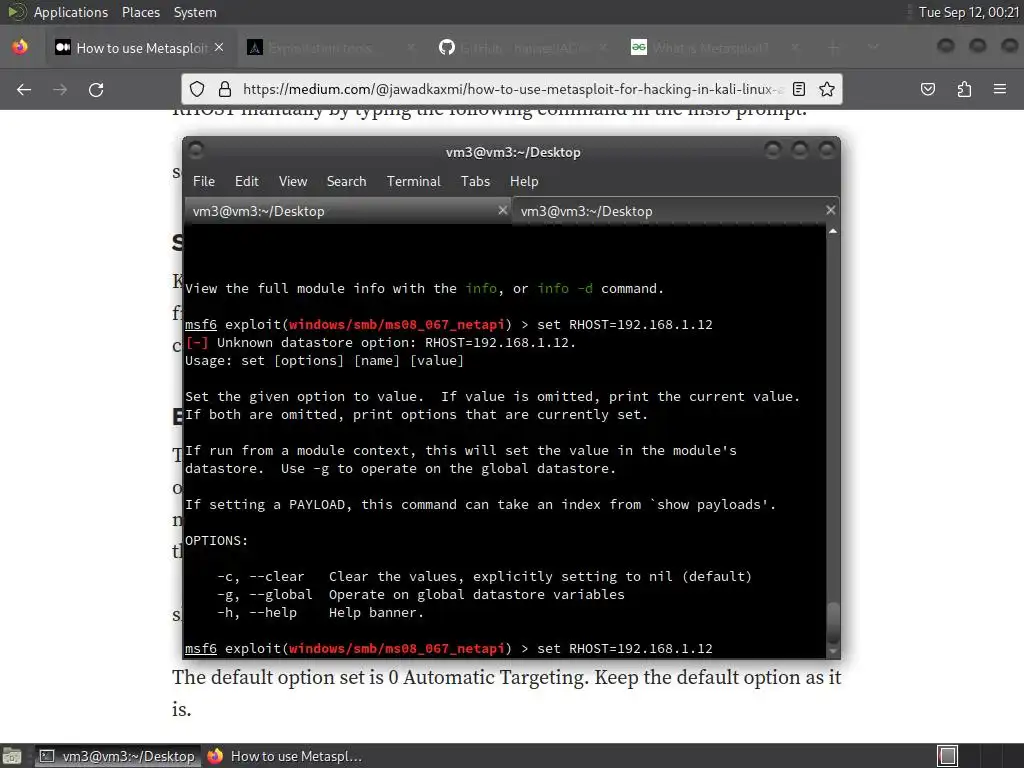Click the padlock site security icon
This screenshot has width=1024, height=768.
point(225,89)
